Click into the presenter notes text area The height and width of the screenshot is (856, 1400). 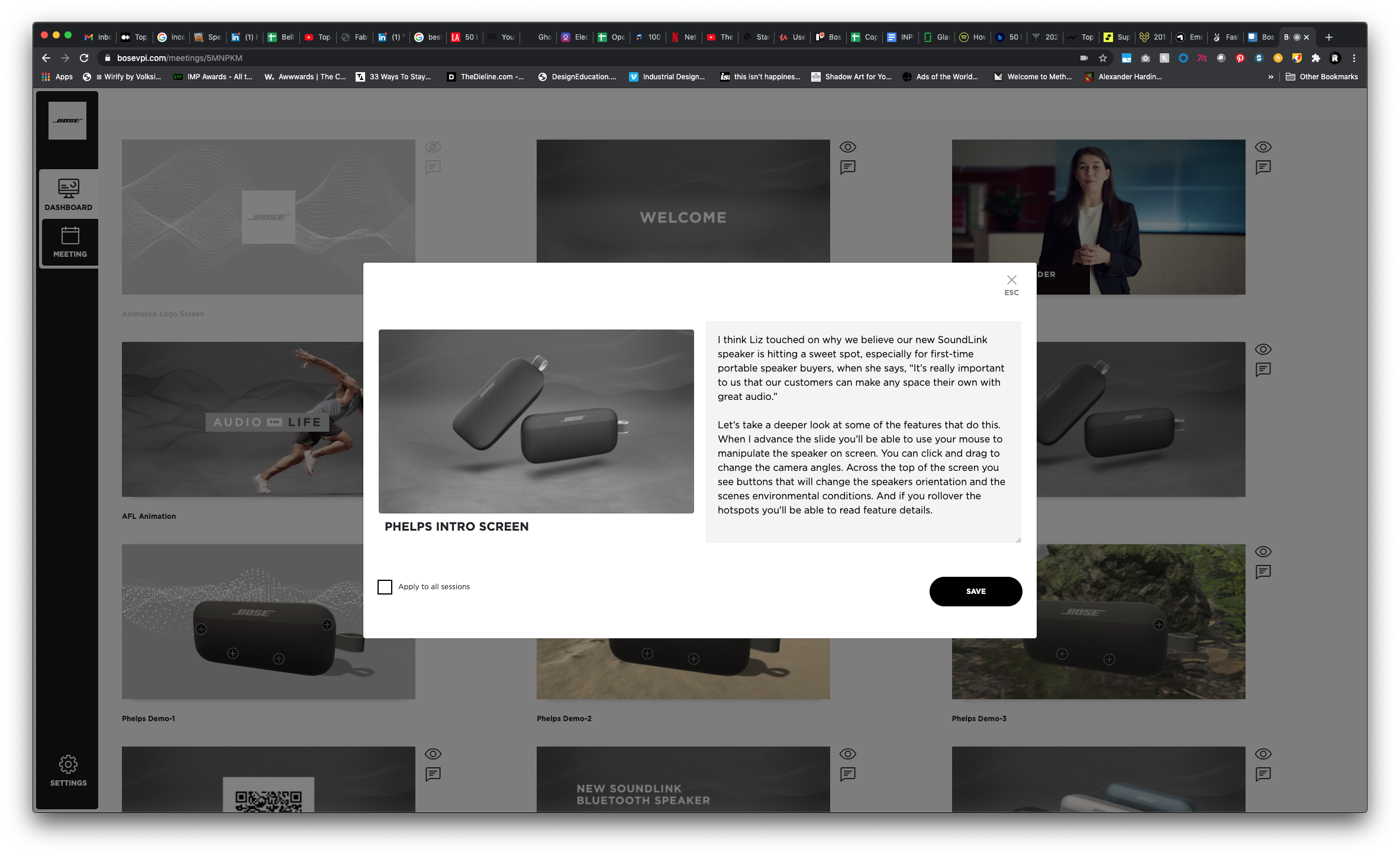pos(863,432)
